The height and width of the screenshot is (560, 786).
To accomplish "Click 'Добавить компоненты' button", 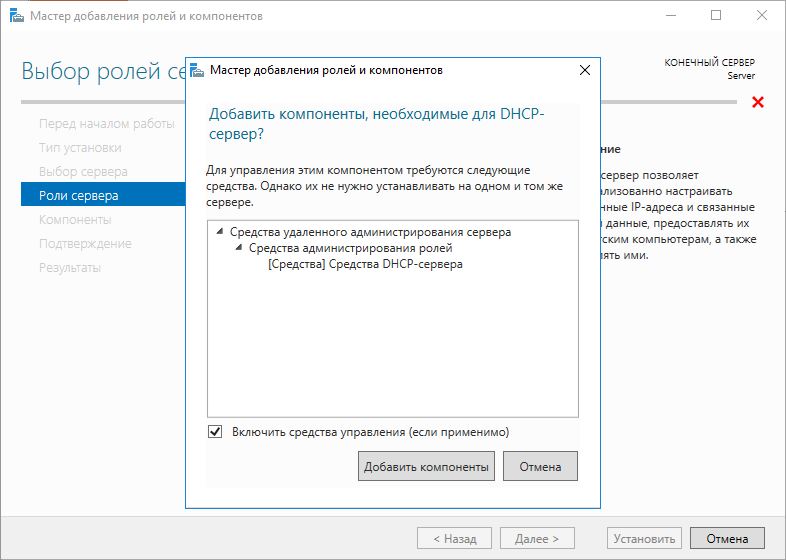I will click(426, 466).
